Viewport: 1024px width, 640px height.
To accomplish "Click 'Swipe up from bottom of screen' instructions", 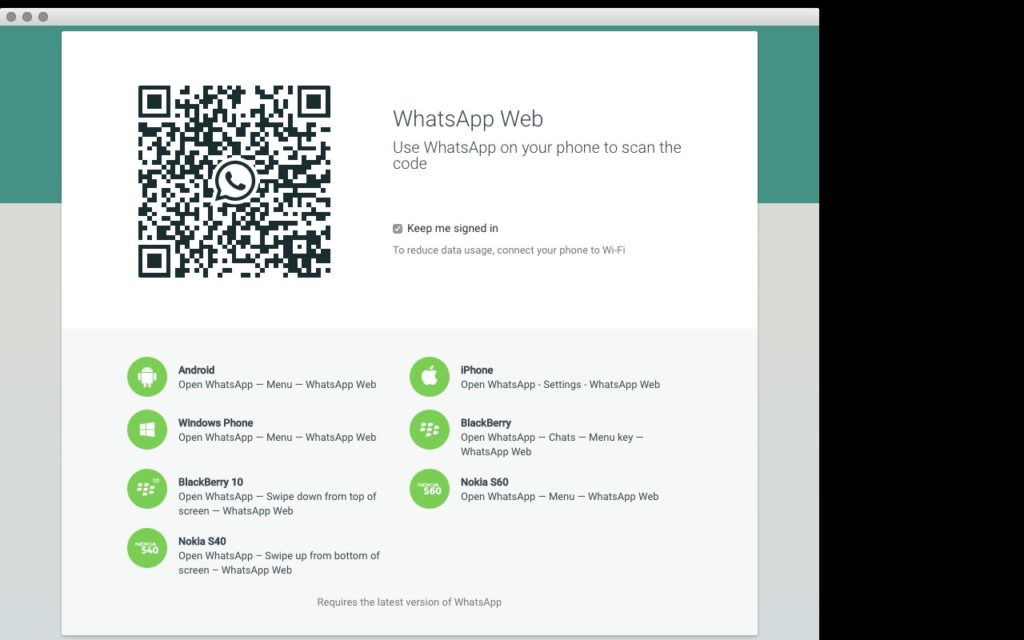I will coord(279,563).
